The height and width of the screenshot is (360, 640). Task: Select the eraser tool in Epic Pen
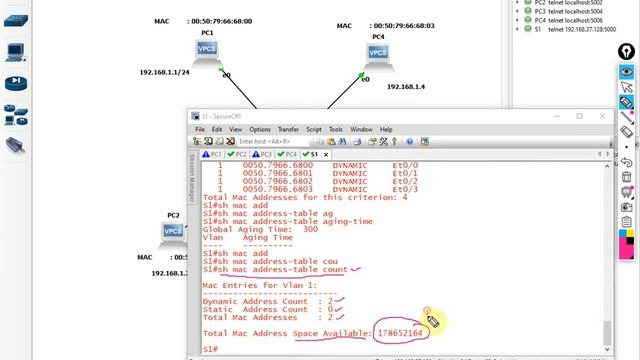[x=627, y=132]
